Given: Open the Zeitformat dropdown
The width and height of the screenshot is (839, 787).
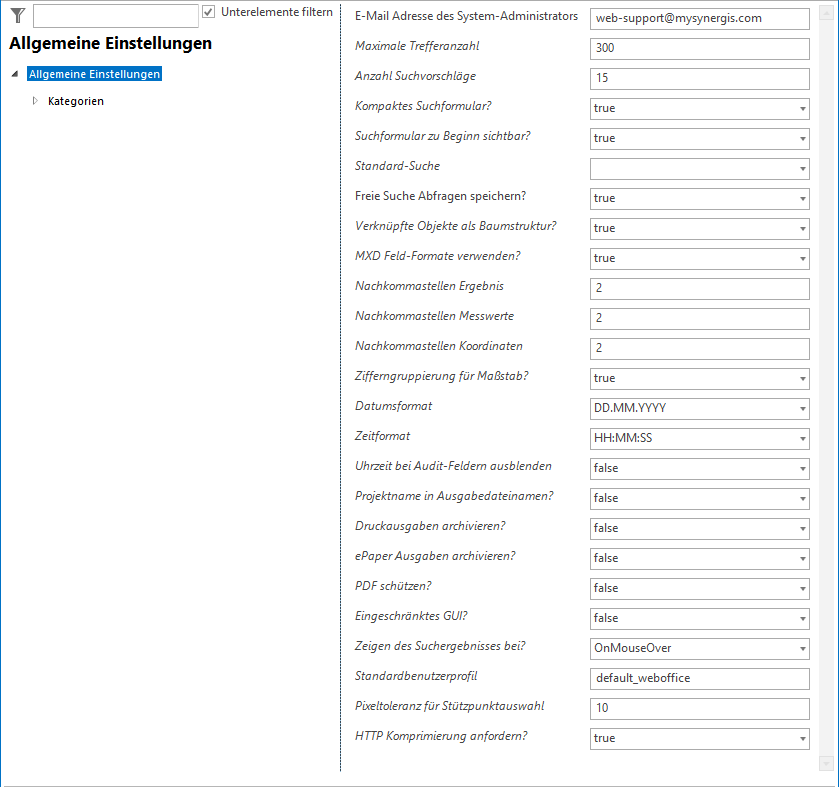Looking at the screenshot, I should pyautogui.click(x=802, y=438).
